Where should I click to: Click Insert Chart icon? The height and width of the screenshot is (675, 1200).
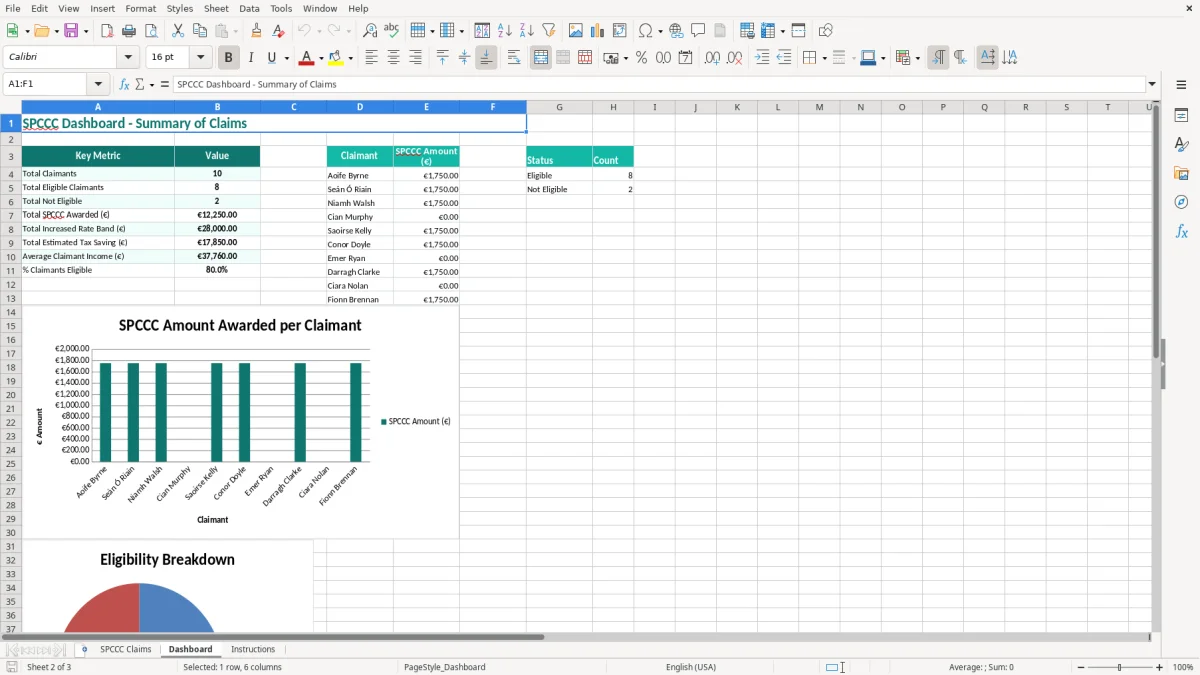coord(598,31)
